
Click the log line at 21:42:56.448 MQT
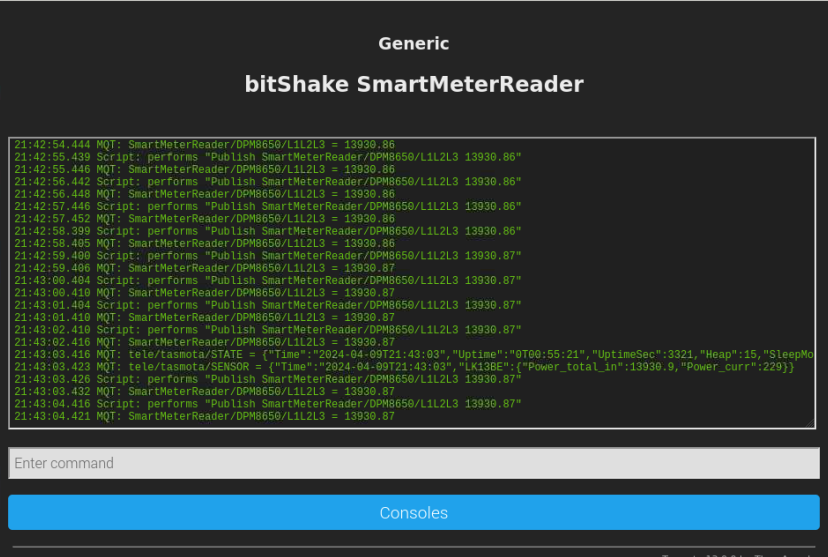click(204, 194)
